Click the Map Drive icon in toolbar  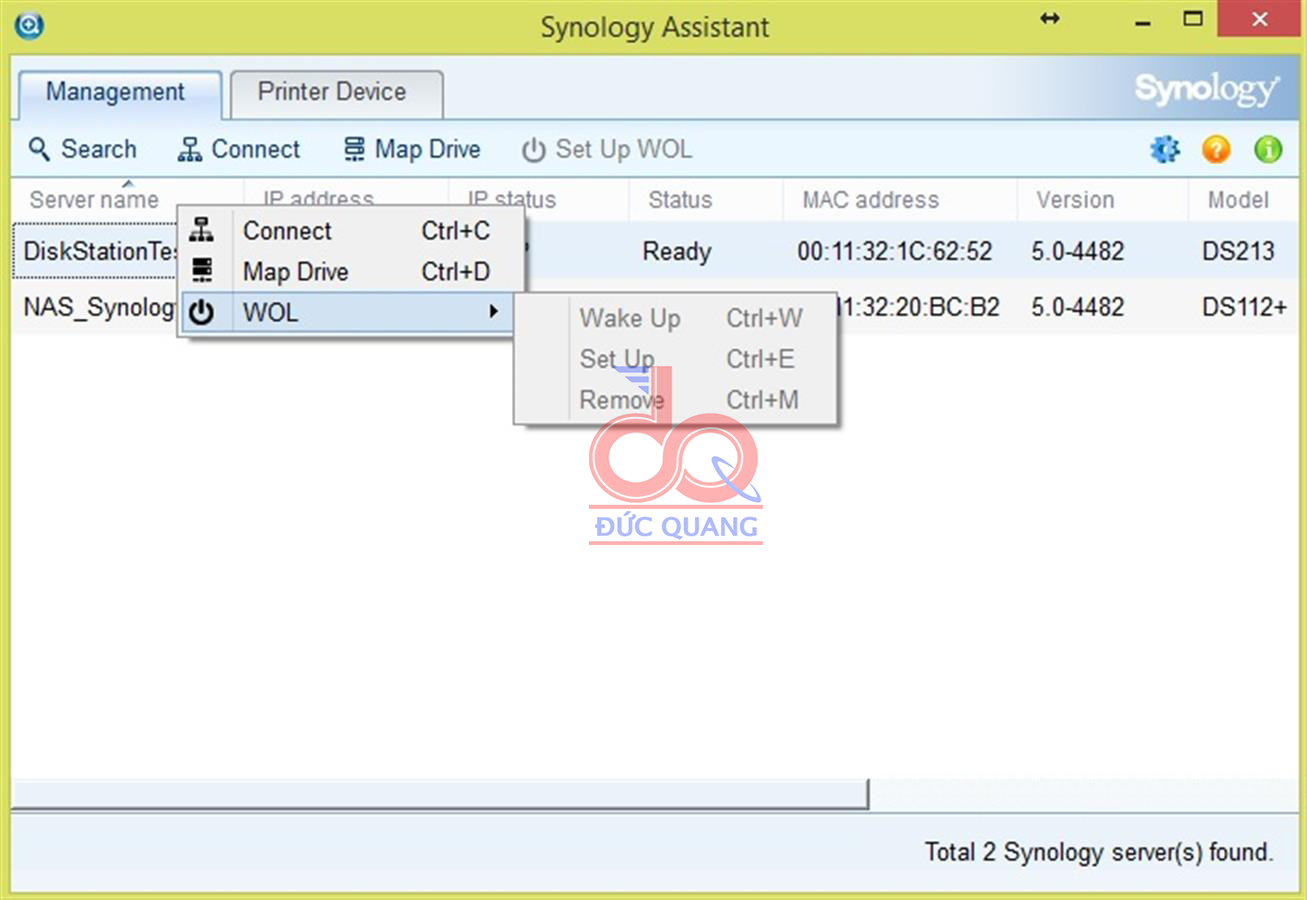pyautogui.click(x=354, y=150)
